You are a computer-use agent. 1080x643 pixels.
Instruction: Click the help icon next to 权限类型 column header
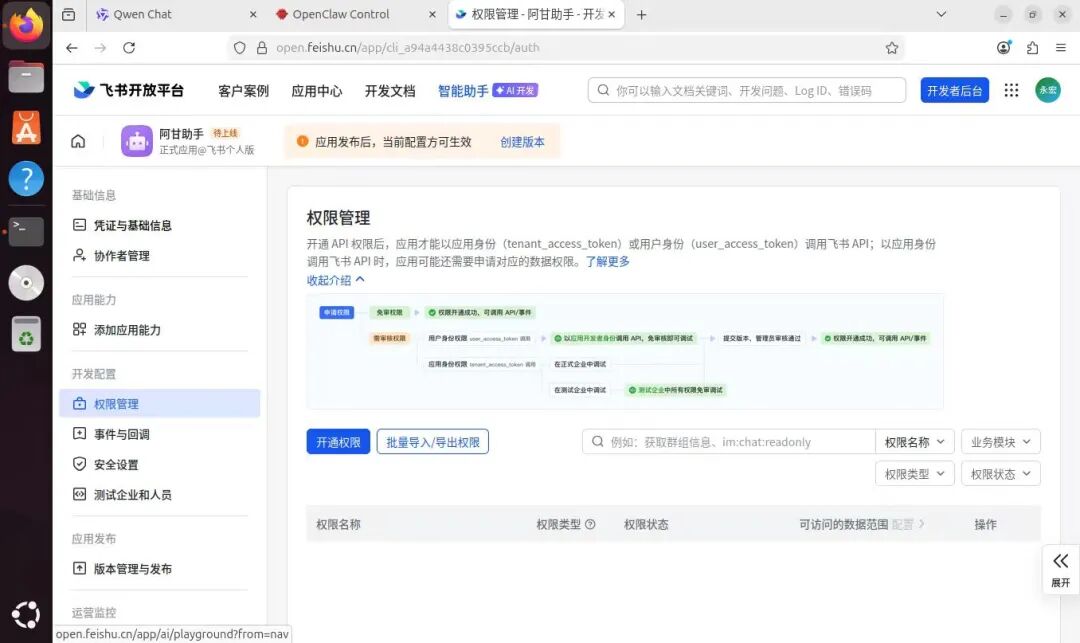coord(587,524)
